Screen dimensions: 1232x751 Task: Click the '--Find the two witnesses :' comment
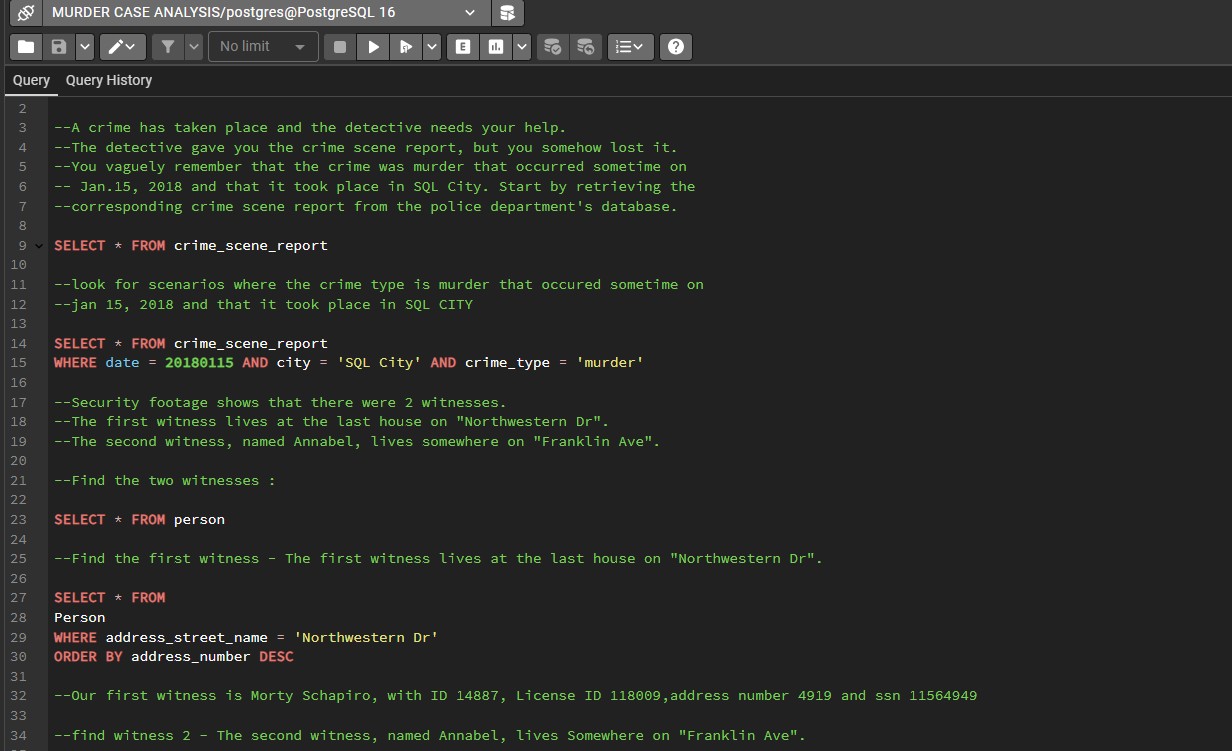(165, 481)
